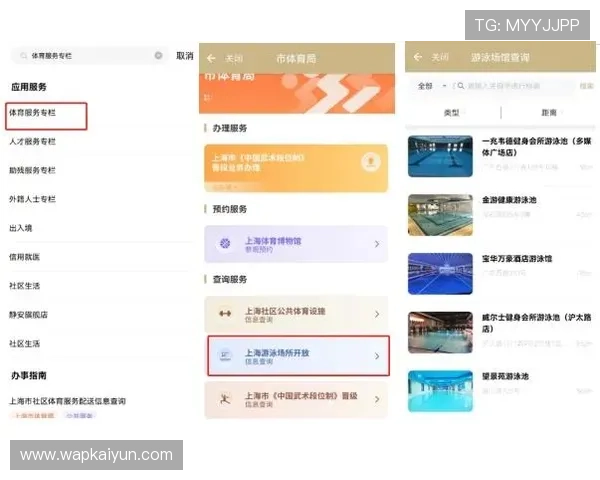Open the 威尔士健身会所游泳池 thumbnail

point(440,332)
